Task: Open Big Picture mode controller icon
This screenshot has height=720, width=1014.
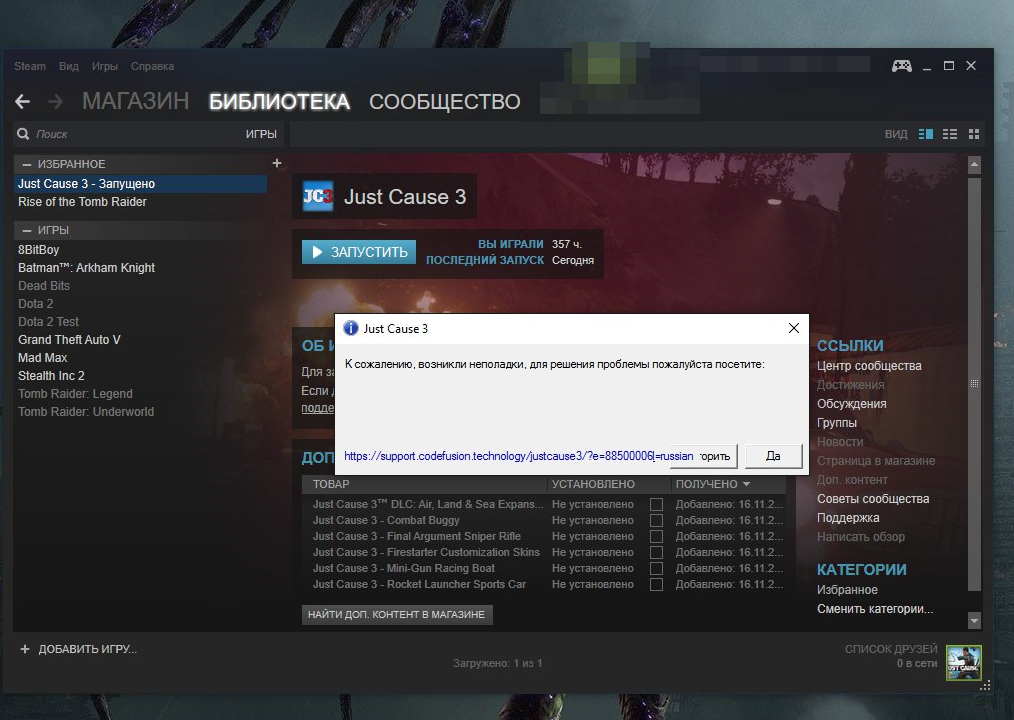Action: coord(901,66)
